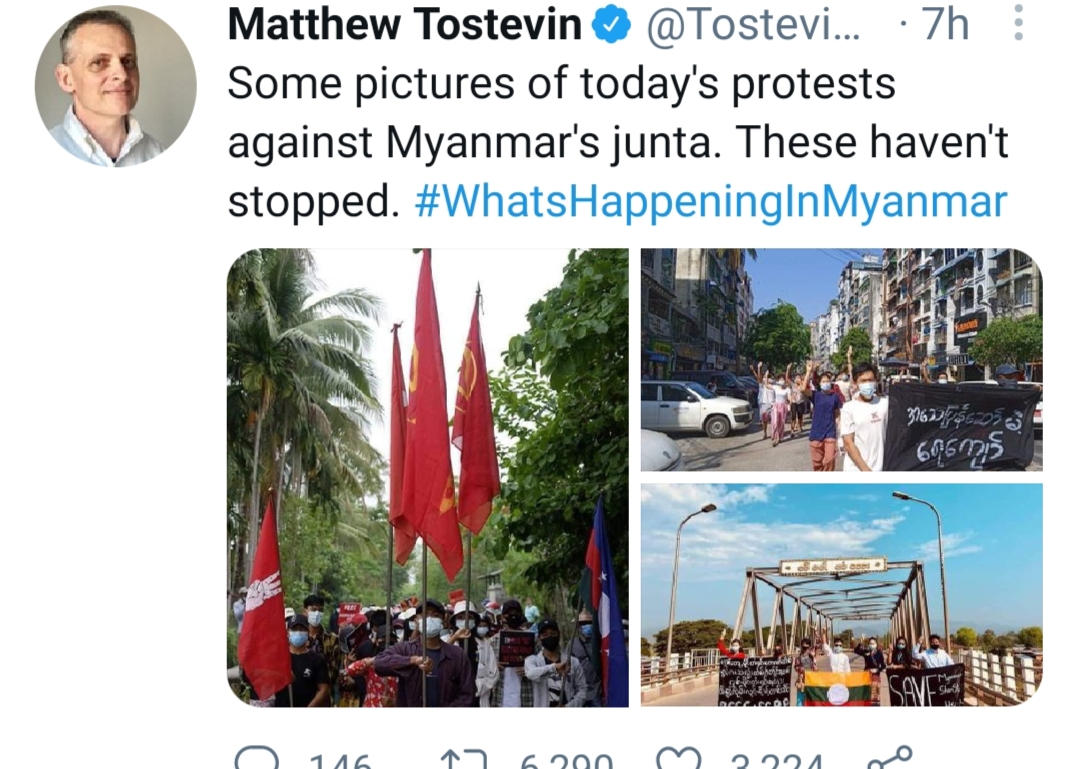Click the 3,224 likes count
This screenshot has height=769, width=1078.
[x=777, y=761]
